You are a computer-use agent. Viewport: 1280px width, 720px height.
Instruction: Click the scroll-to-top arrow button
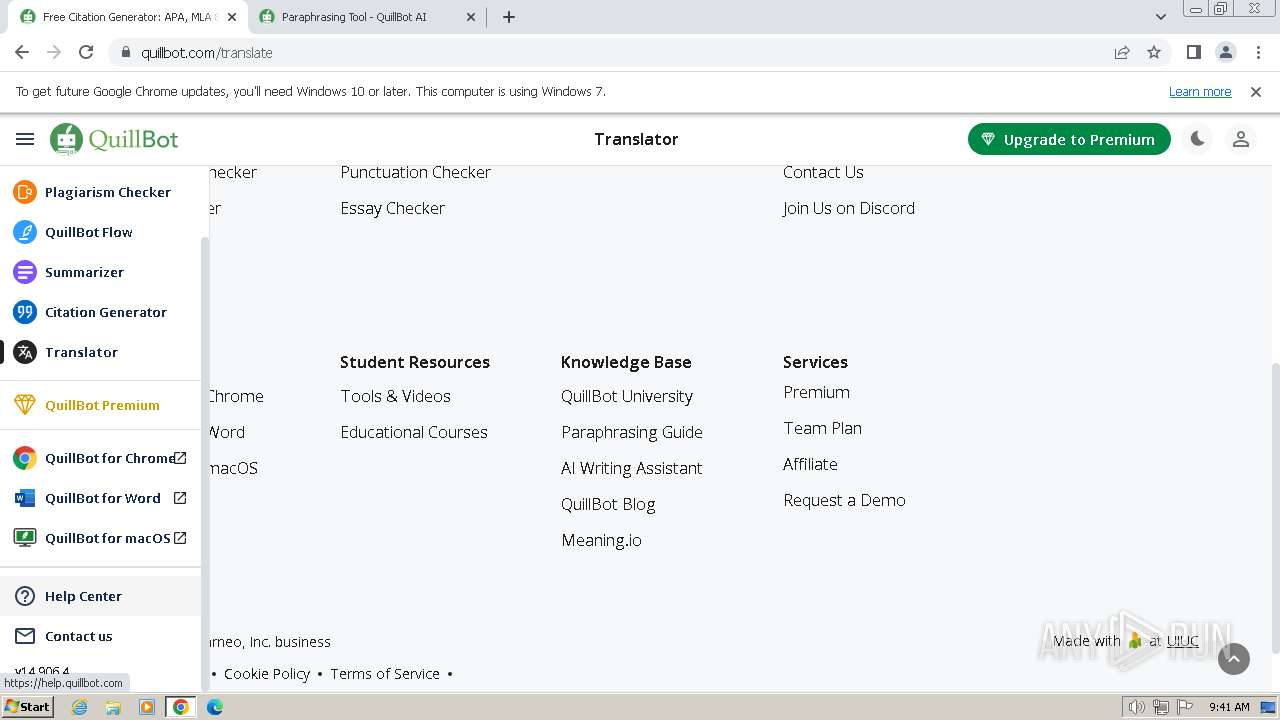[x=1234, y=658]
